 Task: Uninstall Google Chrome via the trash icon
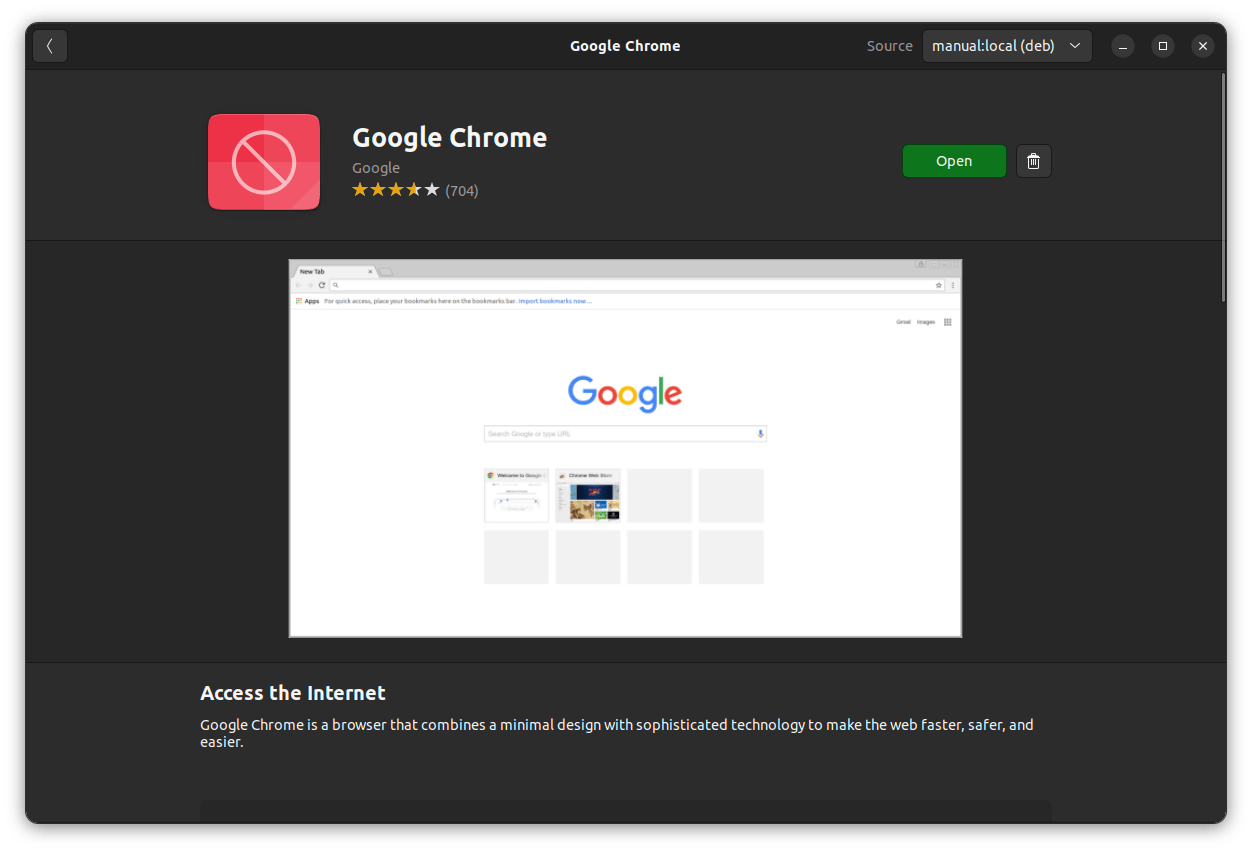pos(1033,160)
